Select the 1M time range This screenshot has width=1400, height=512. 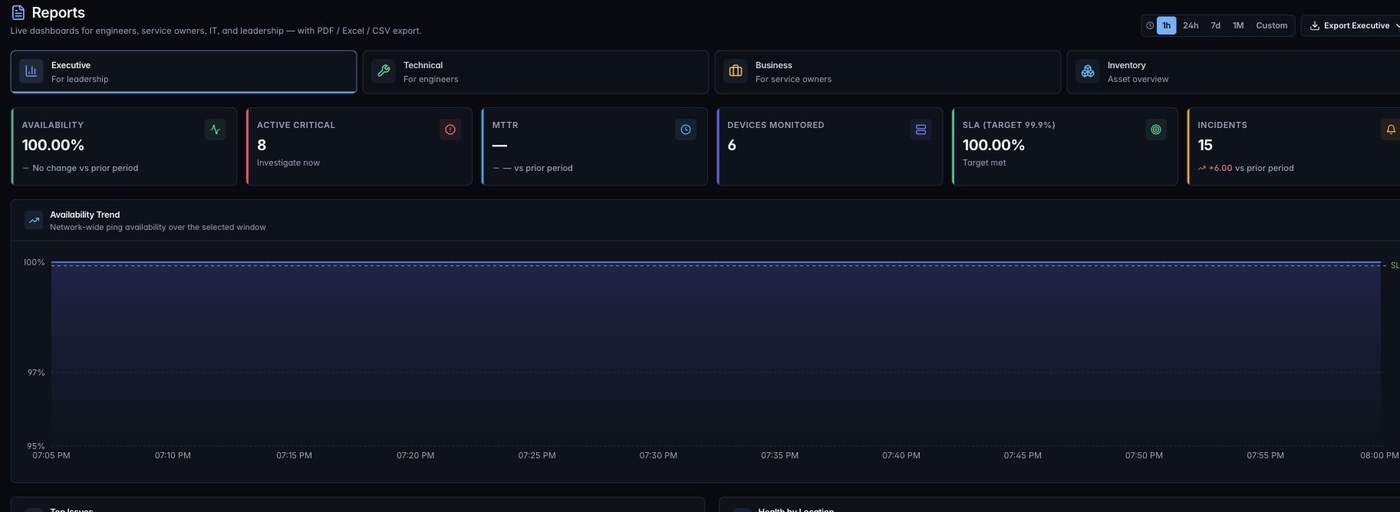pyautogui.click(x=1238, y=26)
